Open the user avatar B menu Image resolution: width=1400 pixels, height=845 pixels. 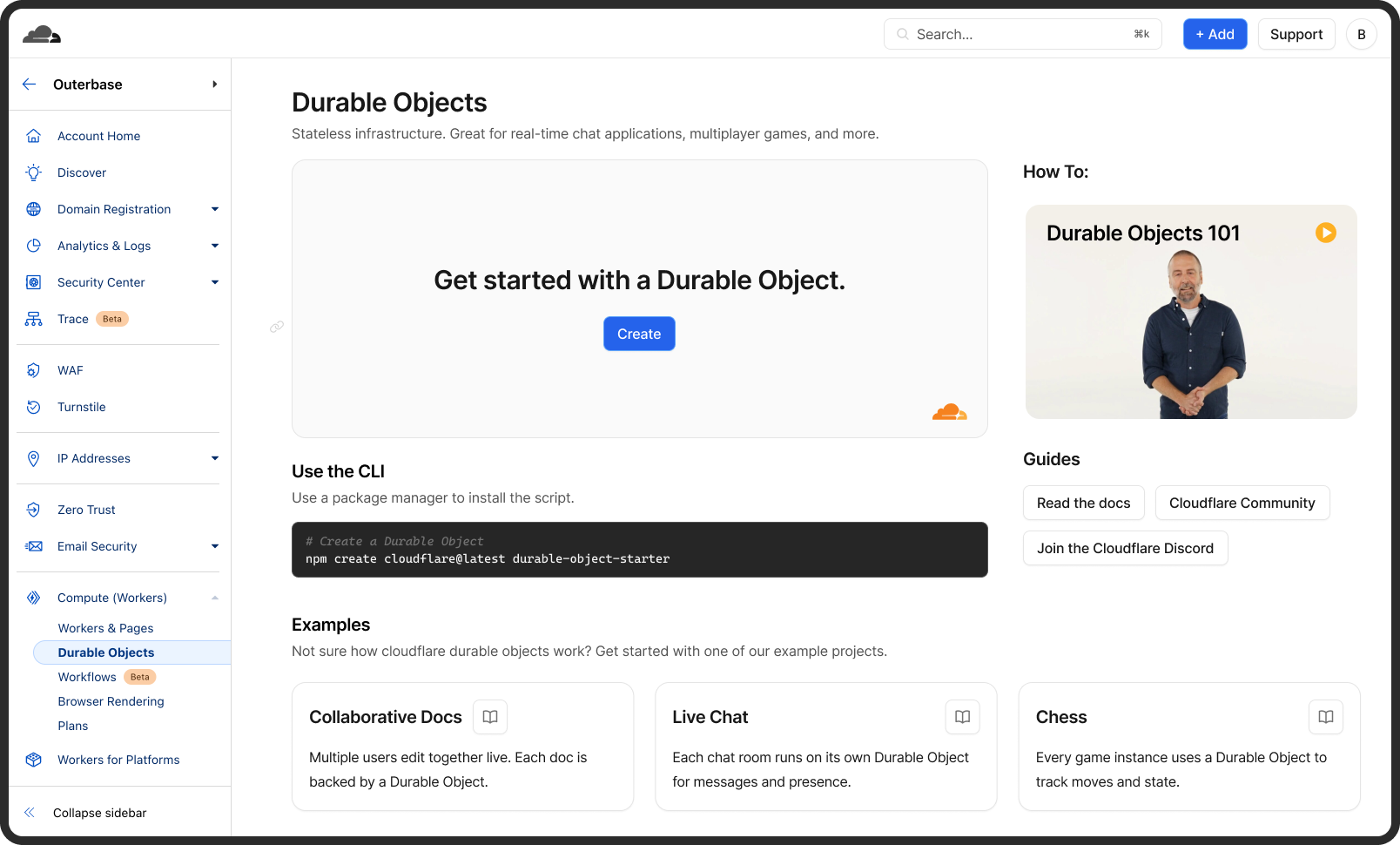(1362, 34)
